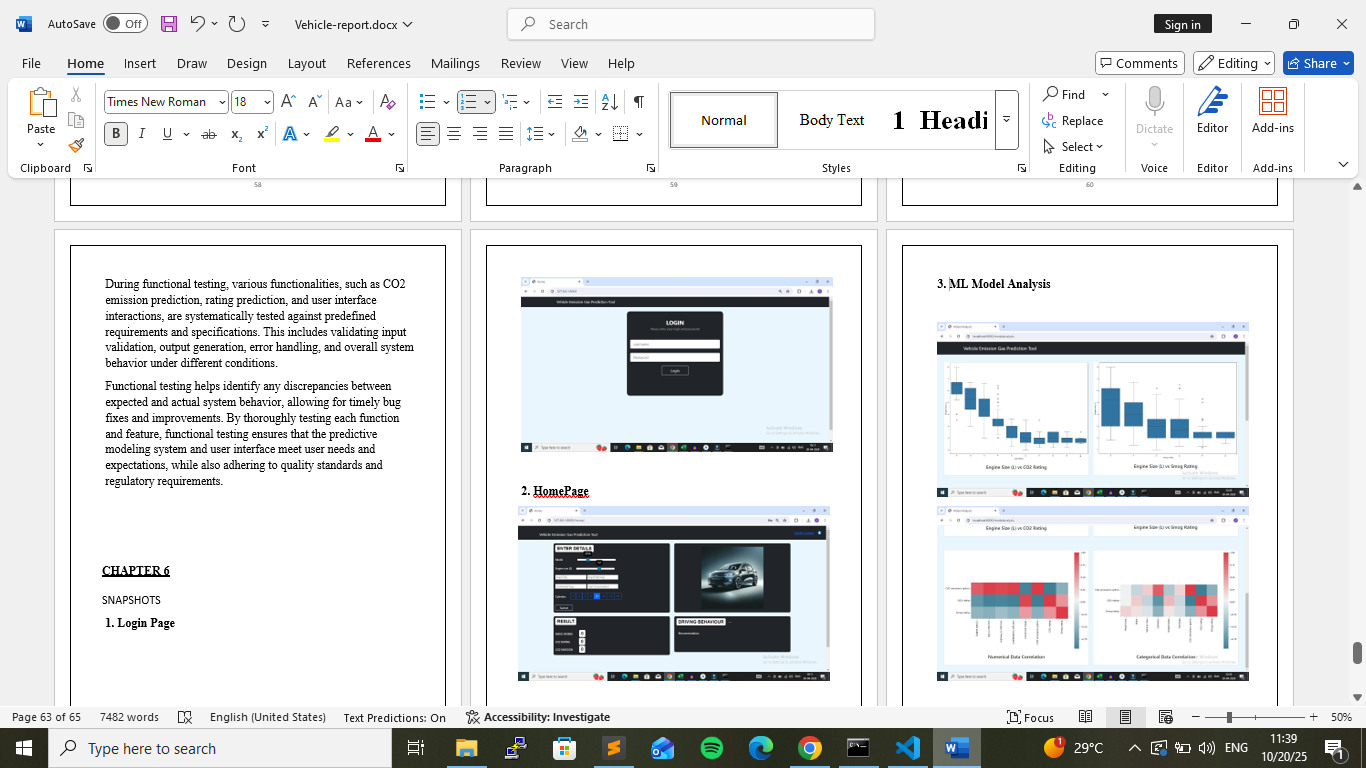Sort the selection alphabetically

(611, 102)
